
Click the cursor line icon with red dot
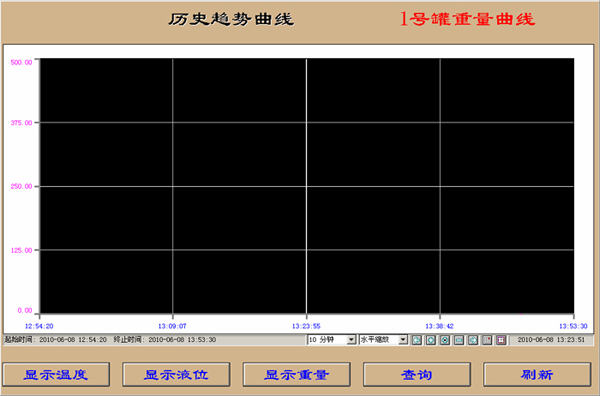click(487, 340)
